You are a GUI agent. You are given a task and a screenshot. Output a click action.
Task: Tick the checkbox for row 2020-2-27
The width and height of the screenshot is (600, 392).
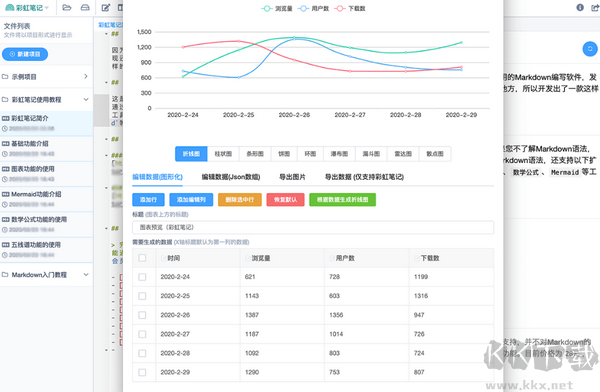(142, 334)
